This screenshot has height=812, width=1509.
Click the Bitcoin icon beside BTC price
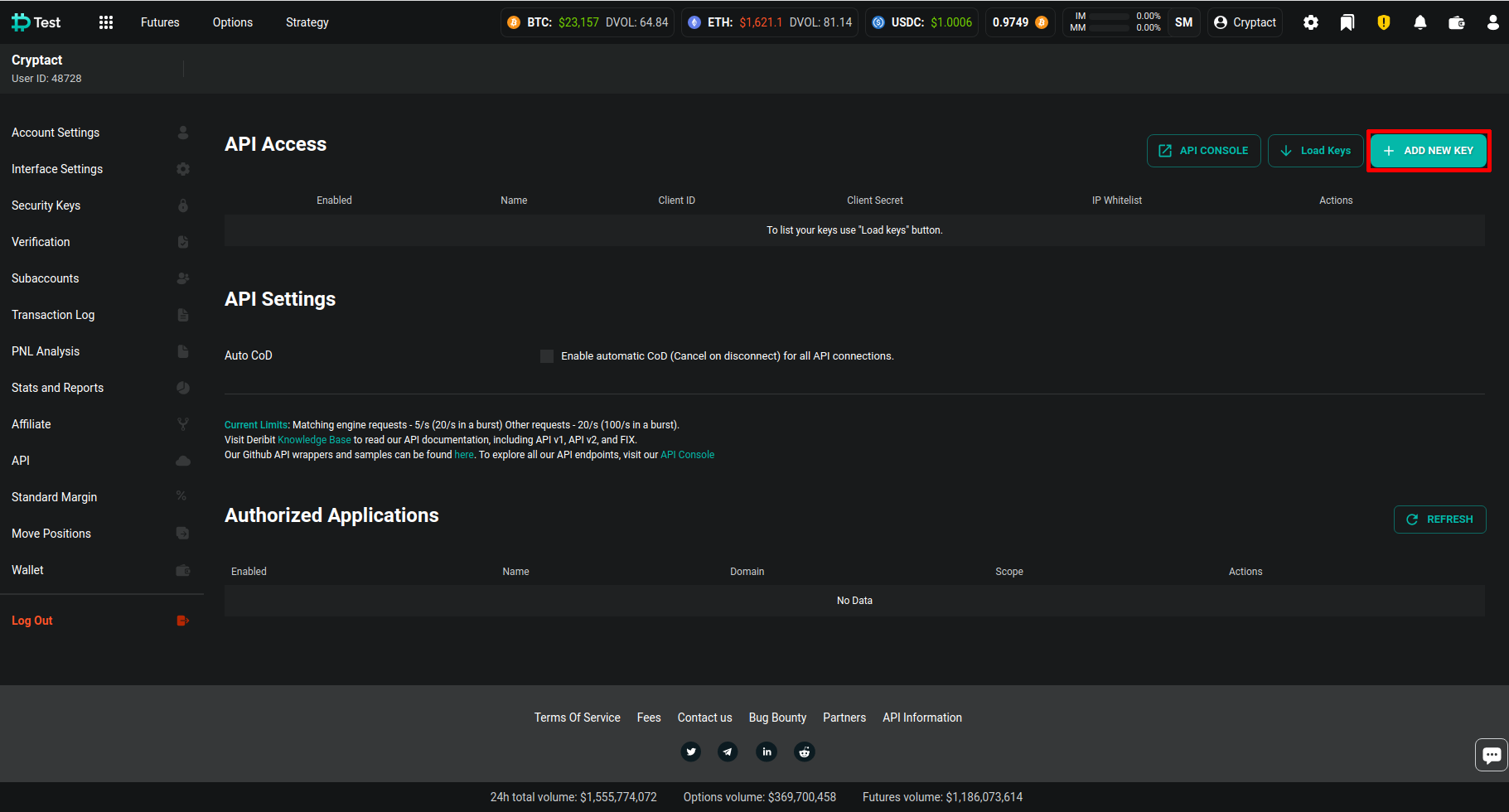[x=514, y=22]
